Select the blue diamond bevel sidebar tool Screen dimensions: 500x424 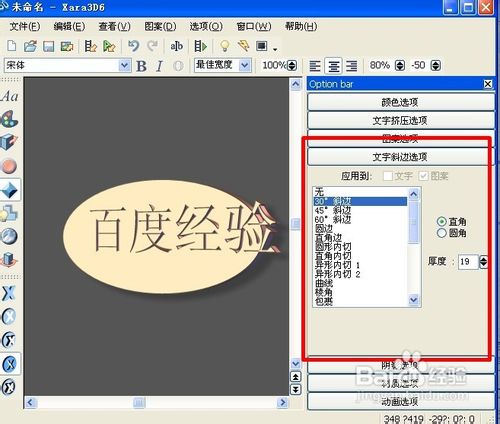9,190
